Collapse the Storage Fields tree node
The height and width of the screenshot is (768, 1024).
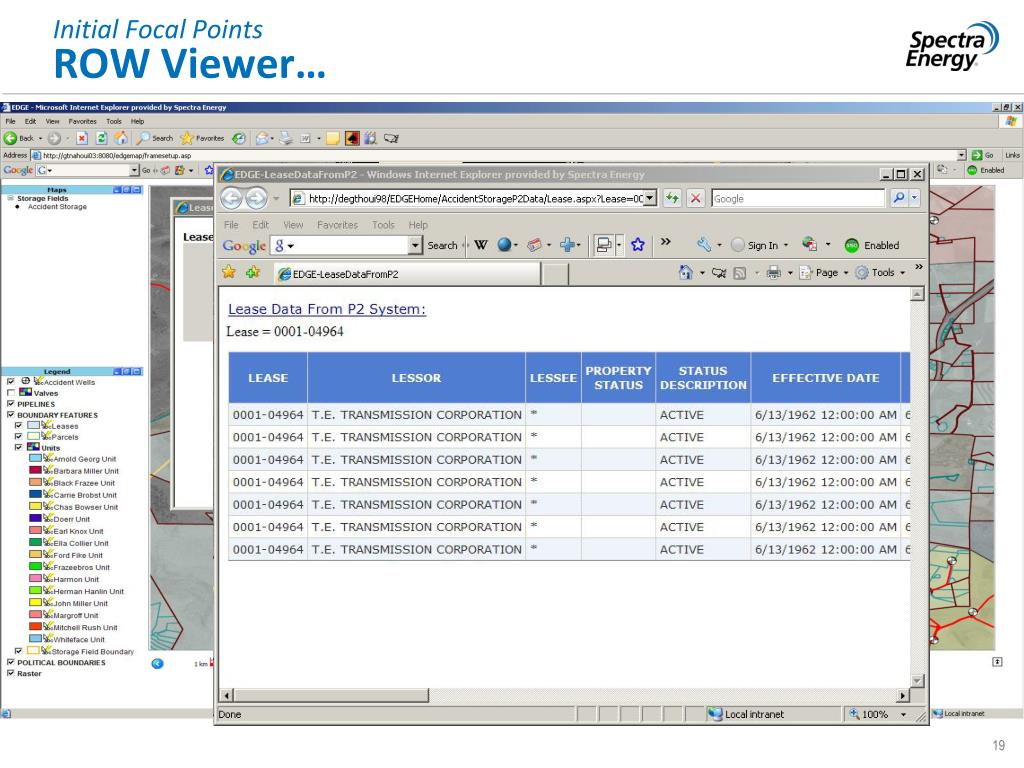click(10, 198)
